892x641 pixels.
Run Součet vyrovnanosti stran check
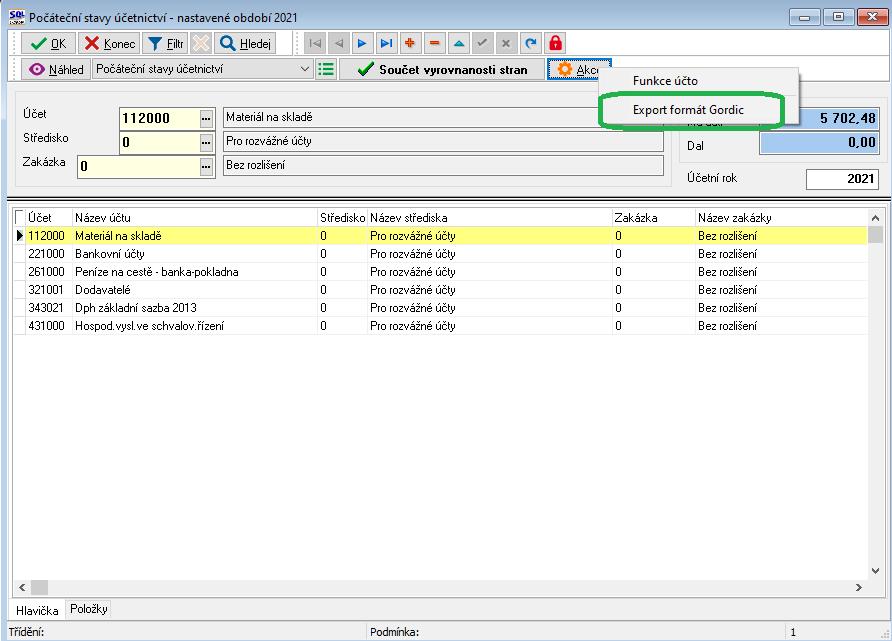(x=442, y=69)
